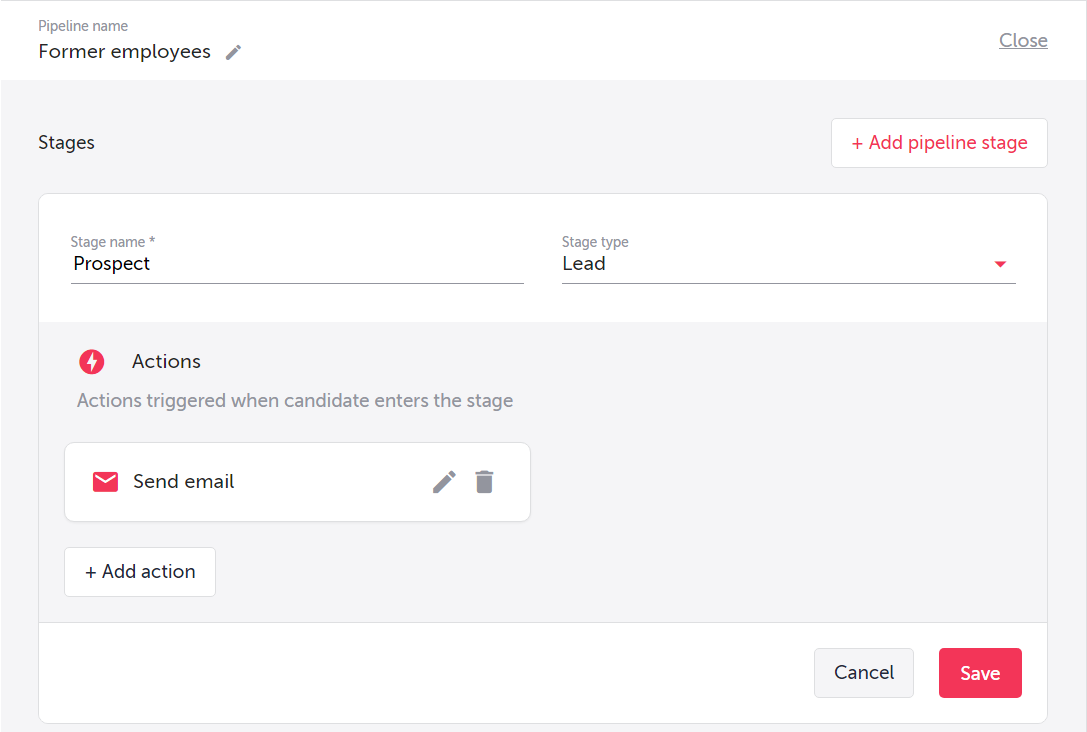Edit the pipeline name with pencil icon
This screenshot has height=732, width=1087.
click(x=233, y=53)
